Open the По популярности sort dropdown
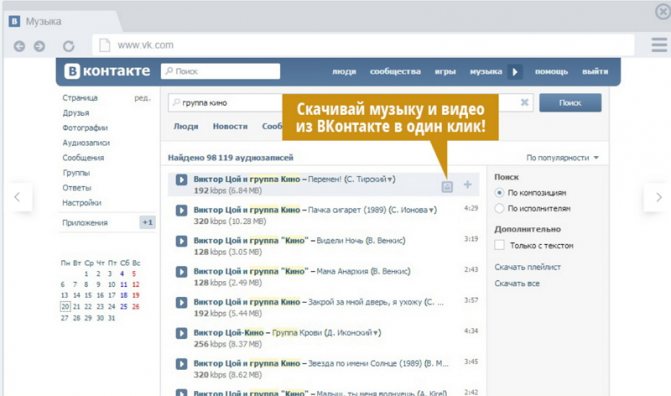671x396 pixels. 562,158
